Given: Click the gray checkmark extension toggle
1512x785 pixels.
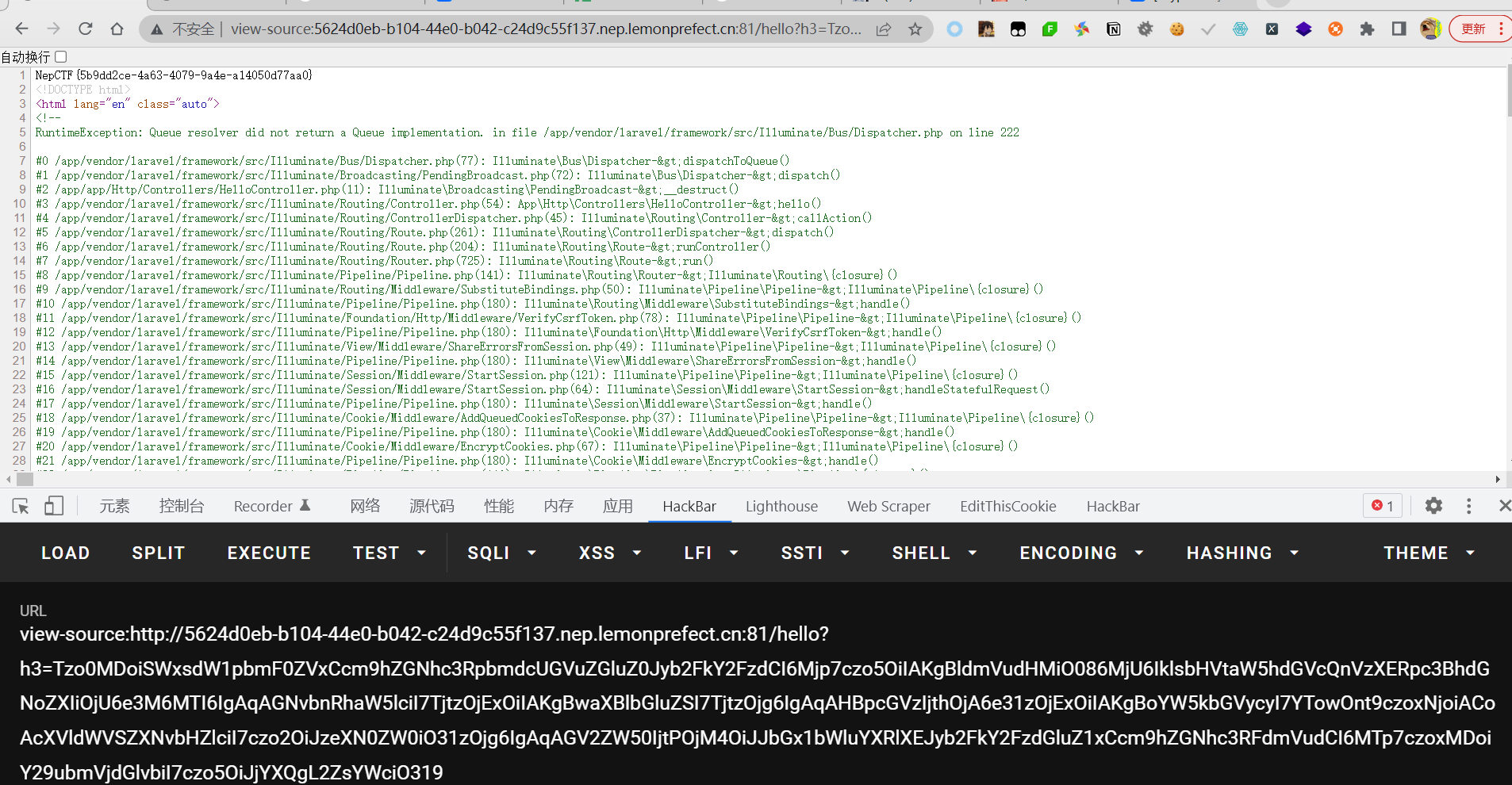Looking at the screenshot, I should pyautogui.click(x=1208, y=29).
